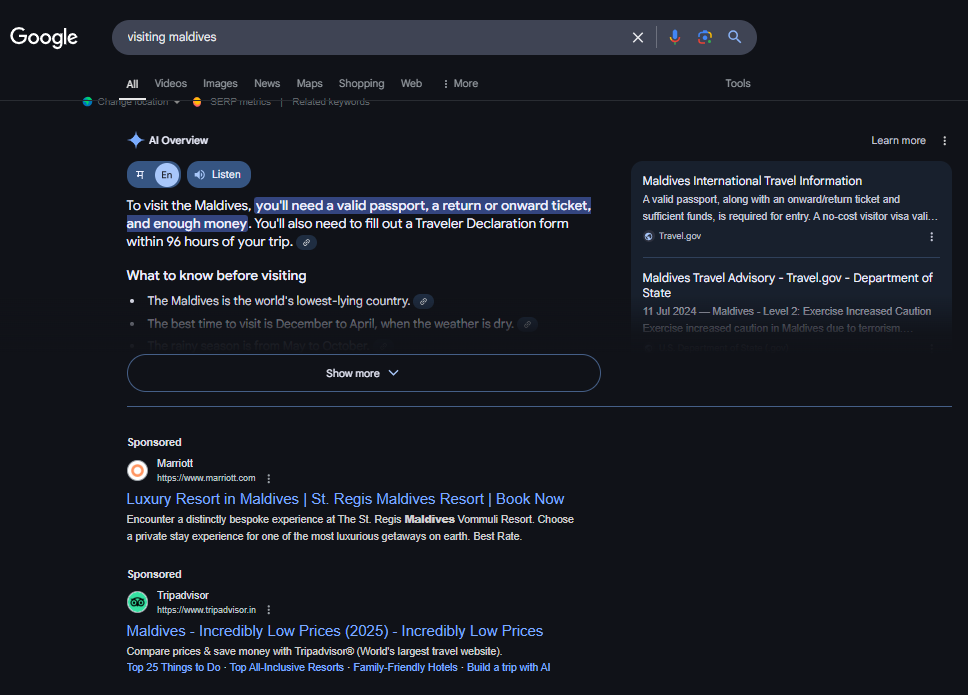The height and width of the screenshot is (695, 968).
Task: Play AI Overview with Listen button
Action: point(219,175)
